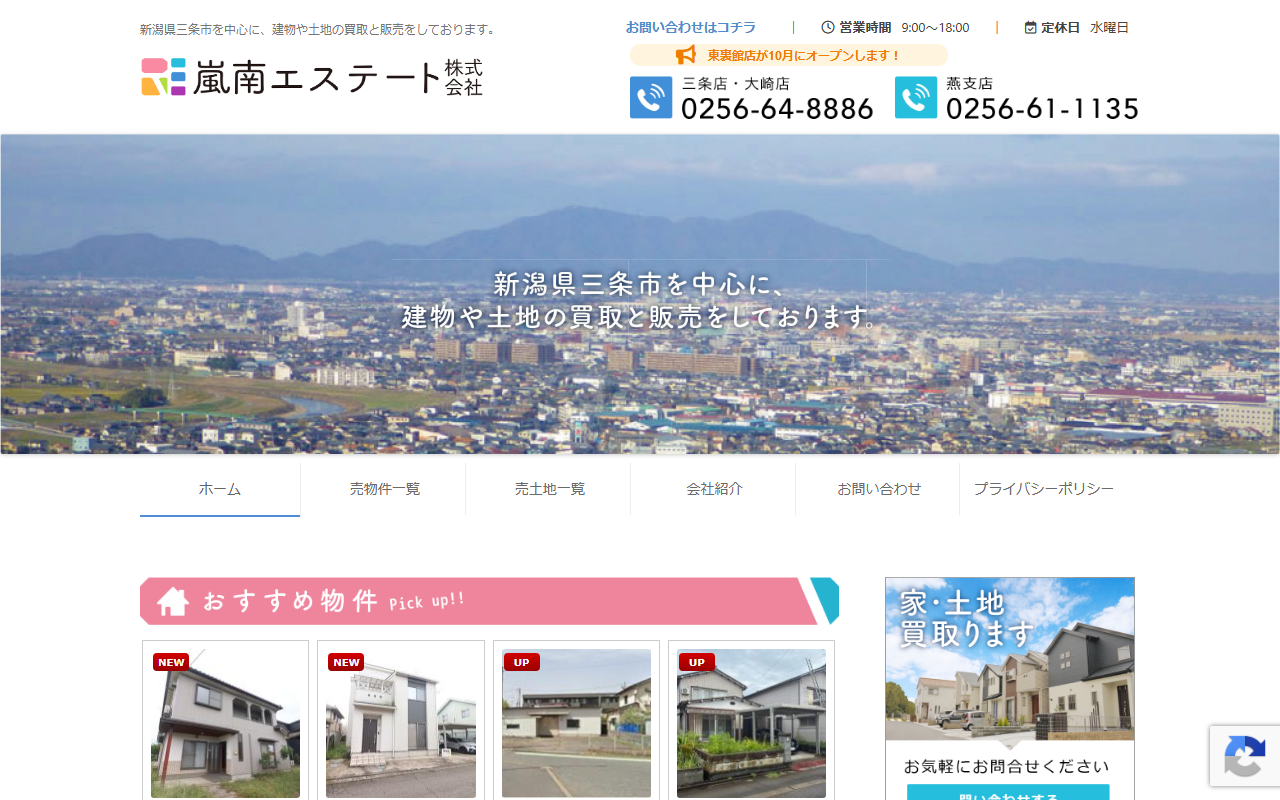
Task: Click the 嵐南エステート株式会社 company name
Action: [x=338, y=77]
